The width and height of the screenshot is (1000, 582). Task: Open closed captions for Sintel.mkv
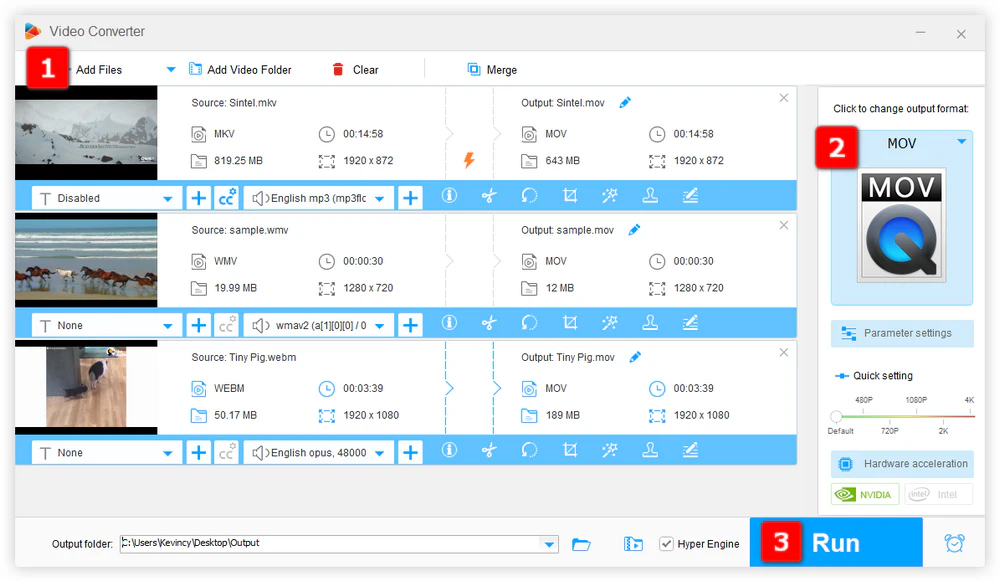click(x=227, y=198)
